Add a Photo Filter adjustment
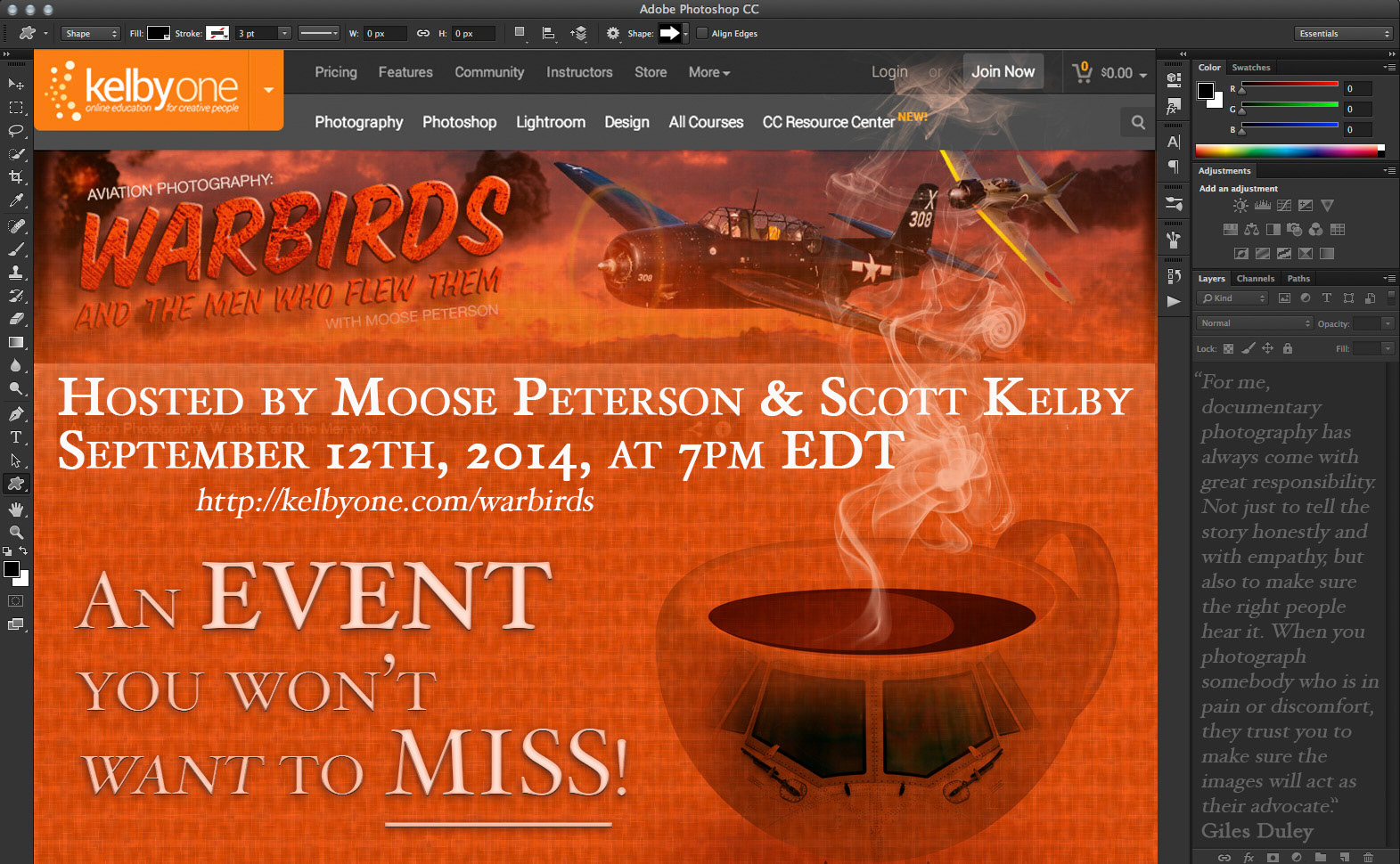The height and width of the screenshot is (864, 1400). click(x=1294, y=230)
